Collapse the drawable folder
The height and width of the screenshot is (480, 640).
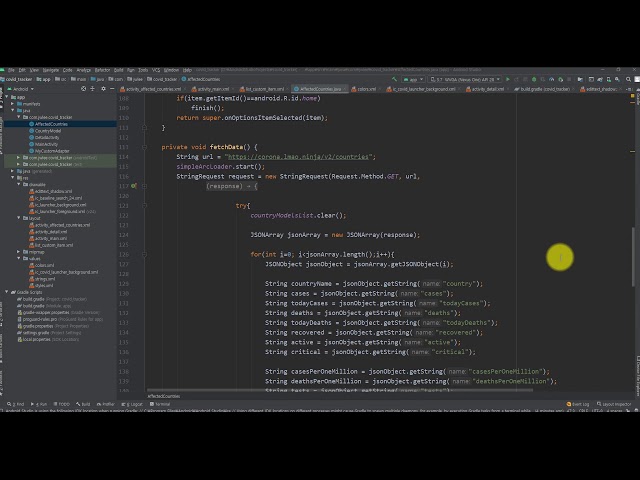[19, 184]
